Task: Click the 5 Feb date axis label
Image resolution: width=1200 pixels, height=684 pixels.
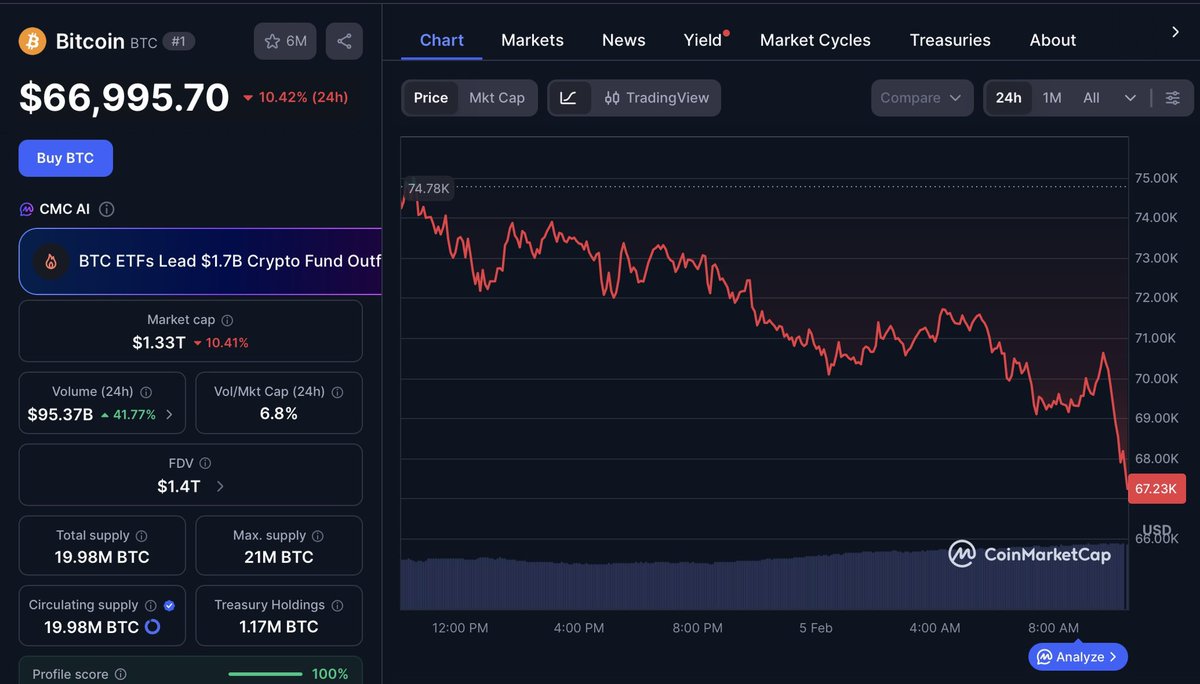Action: (816, 628)
